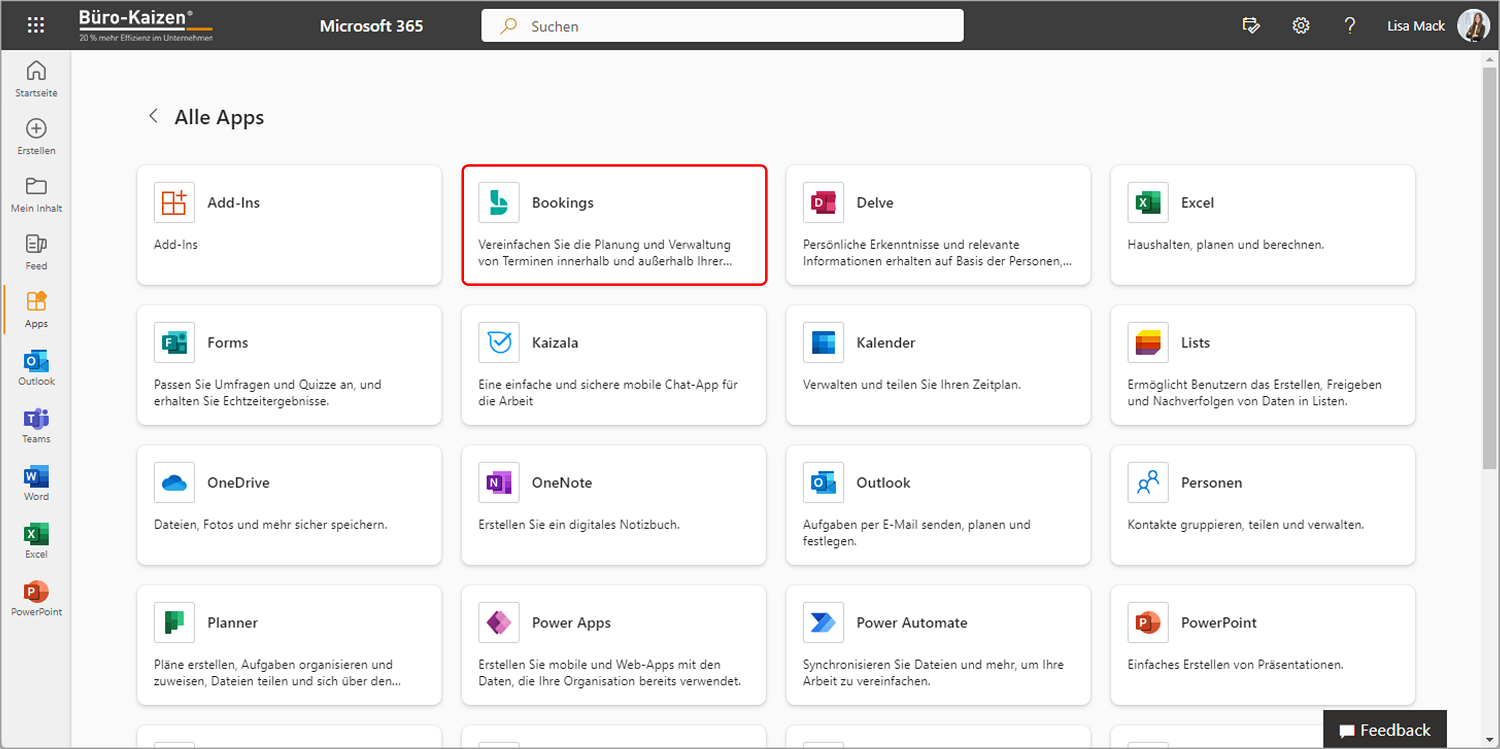Click the Microsoft 365 header title
Screen dimensions: 1500x749
(371, 26)
